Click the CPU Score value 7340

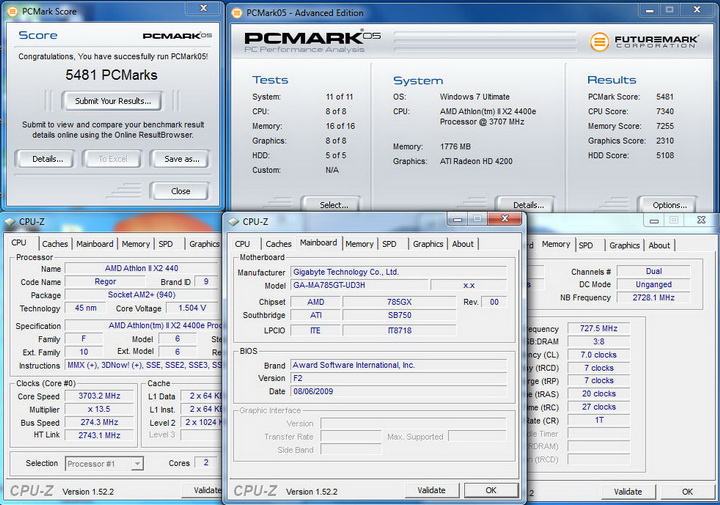coord(664,112)
